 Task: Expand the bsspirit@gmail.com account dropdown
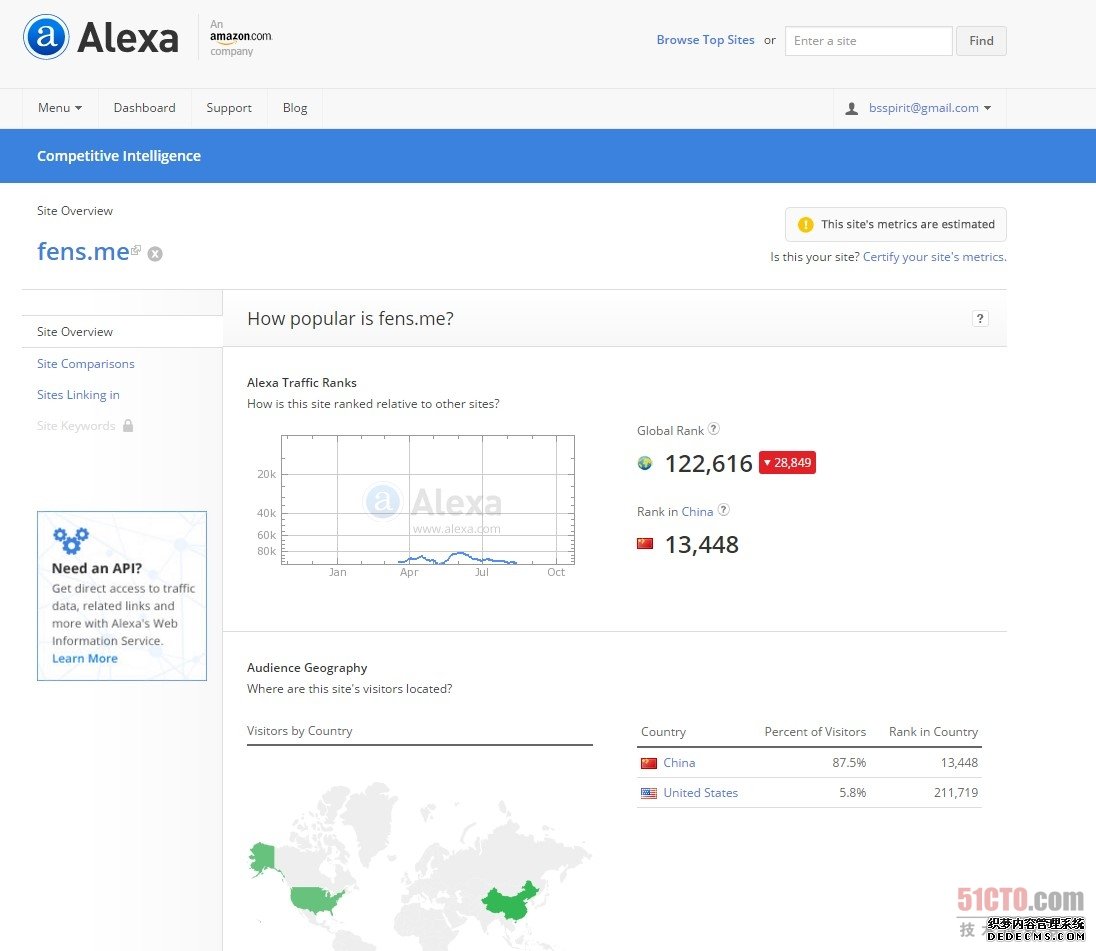click(923, 107)
